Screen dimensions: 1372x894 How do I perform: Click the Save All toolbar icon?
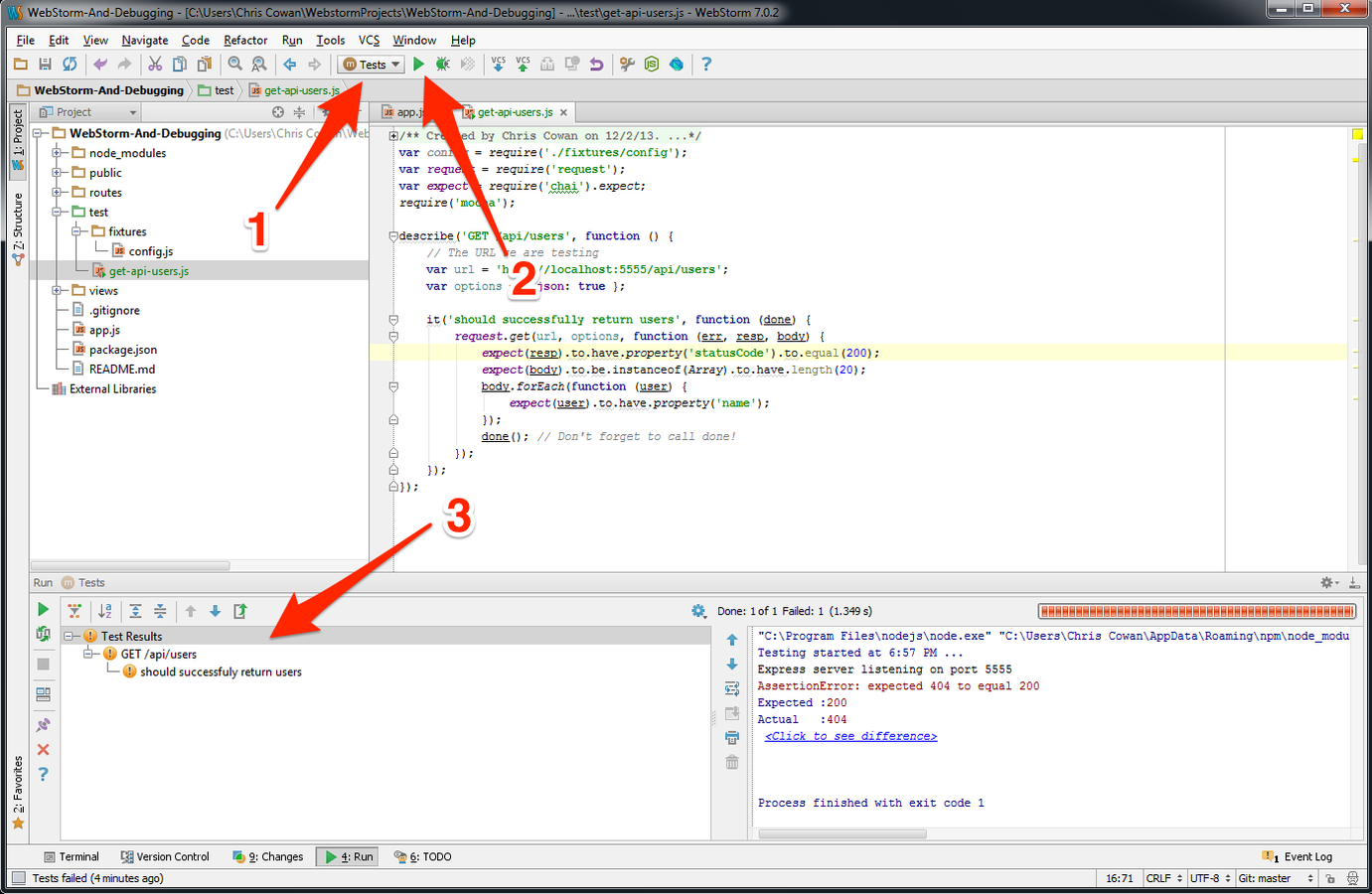pos(45,65)
